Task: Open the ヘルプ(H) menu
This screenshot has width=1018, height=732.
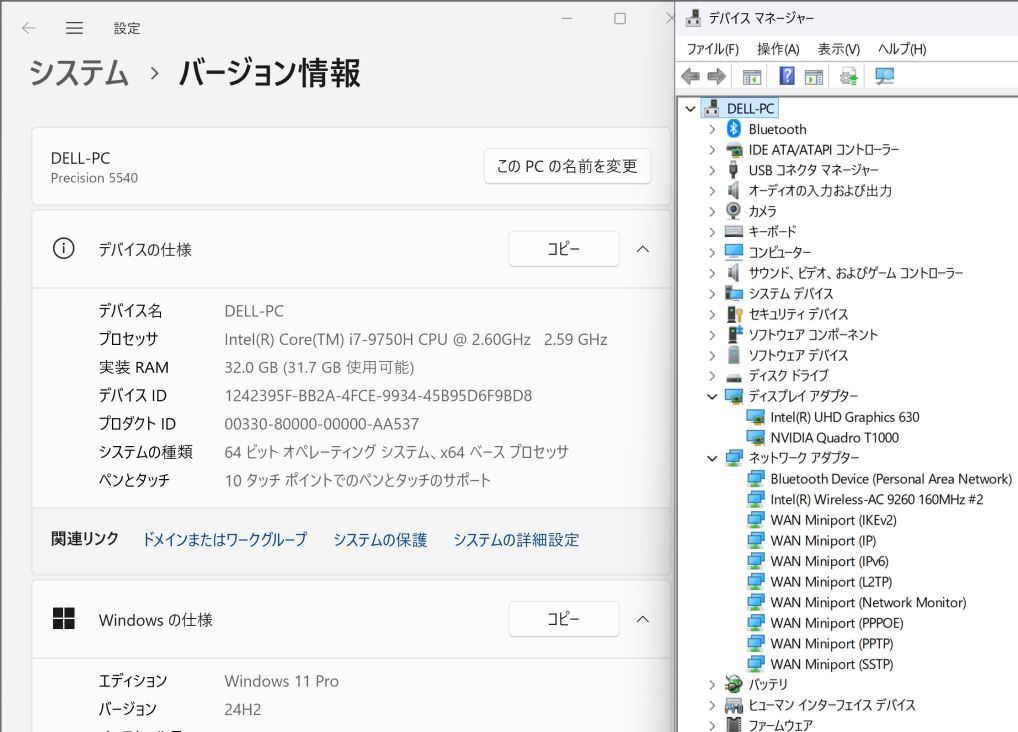Action: (x=902, y=49)
